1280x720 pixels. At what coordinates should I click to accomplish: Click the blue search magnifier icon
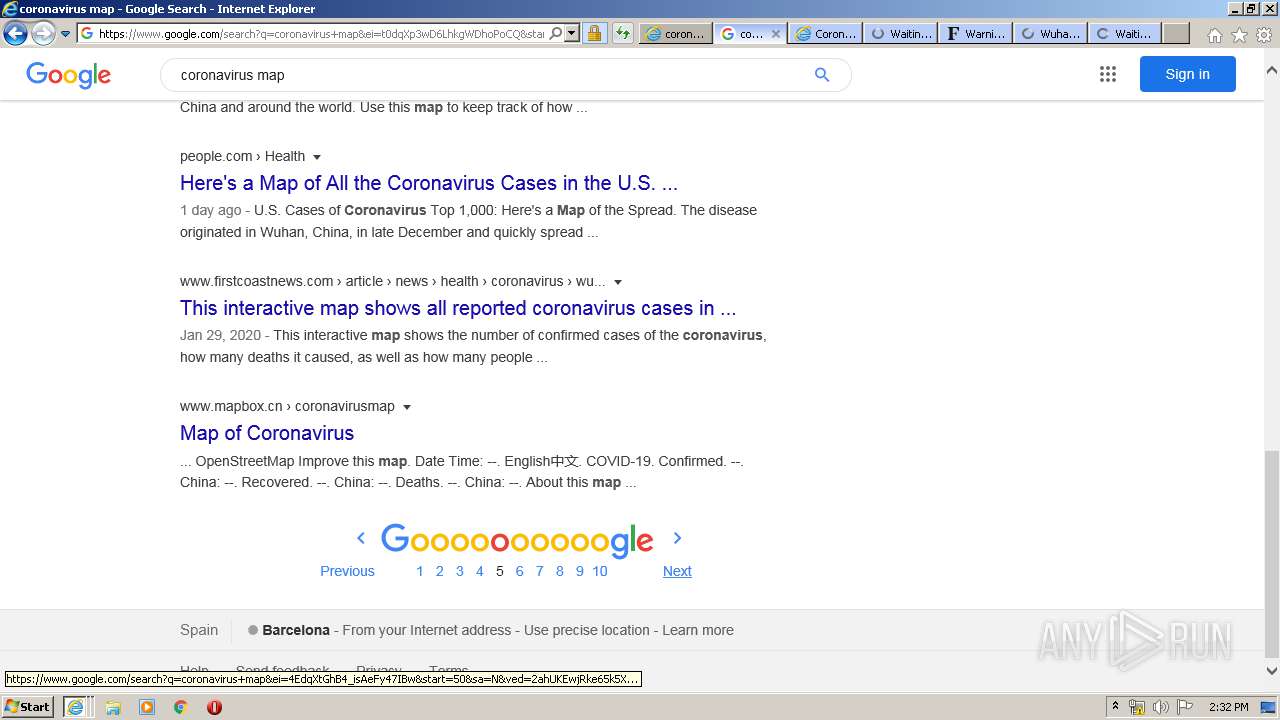(x=822, y=75)
